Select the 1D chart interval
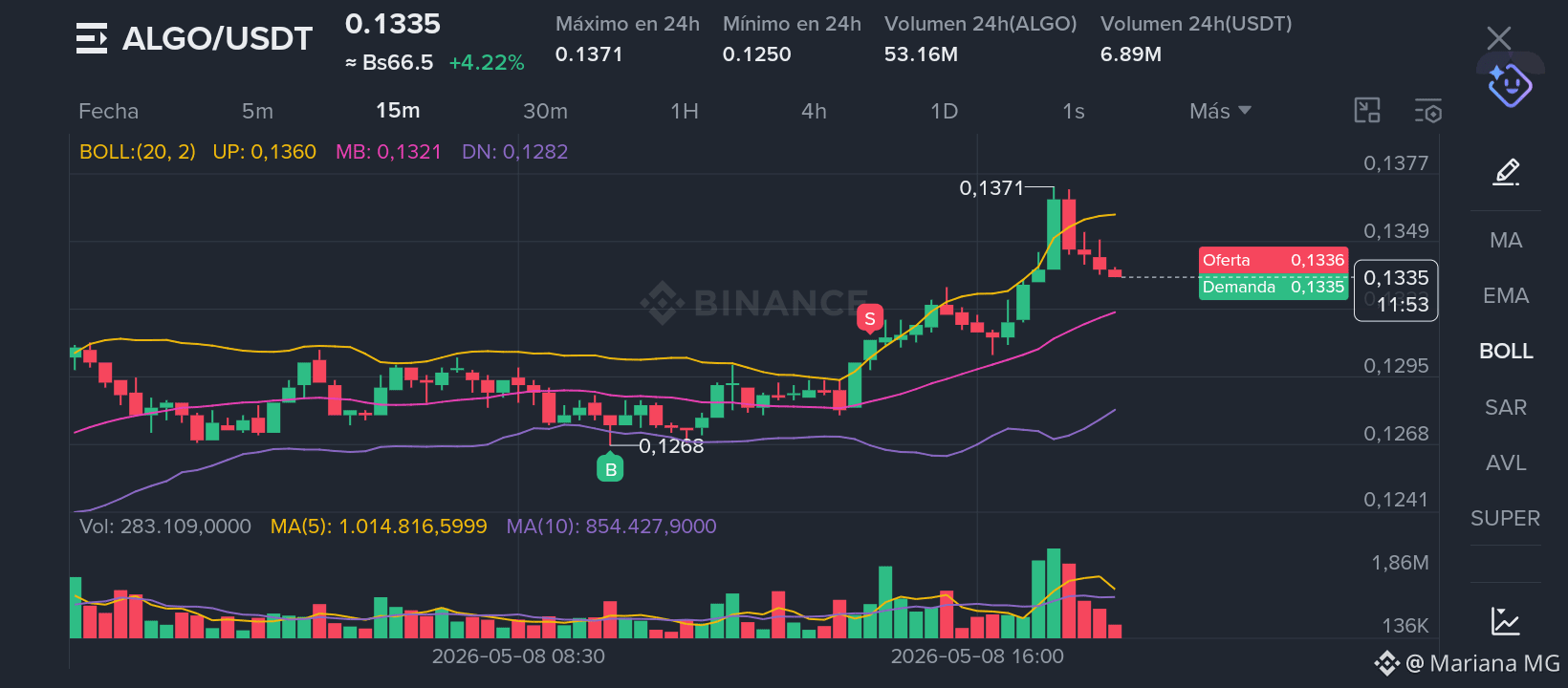This screenshot has height=688, width=1568. [x=944, y=111]
